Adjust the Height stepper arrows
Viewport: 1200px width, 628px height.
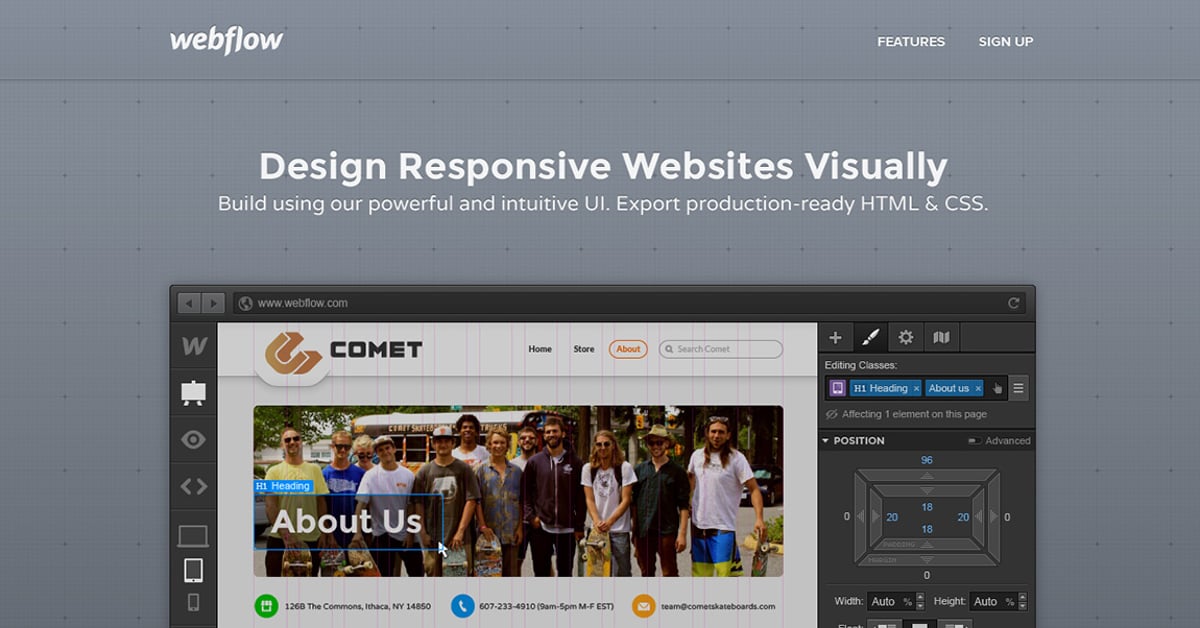click(x=1023, y=601)
